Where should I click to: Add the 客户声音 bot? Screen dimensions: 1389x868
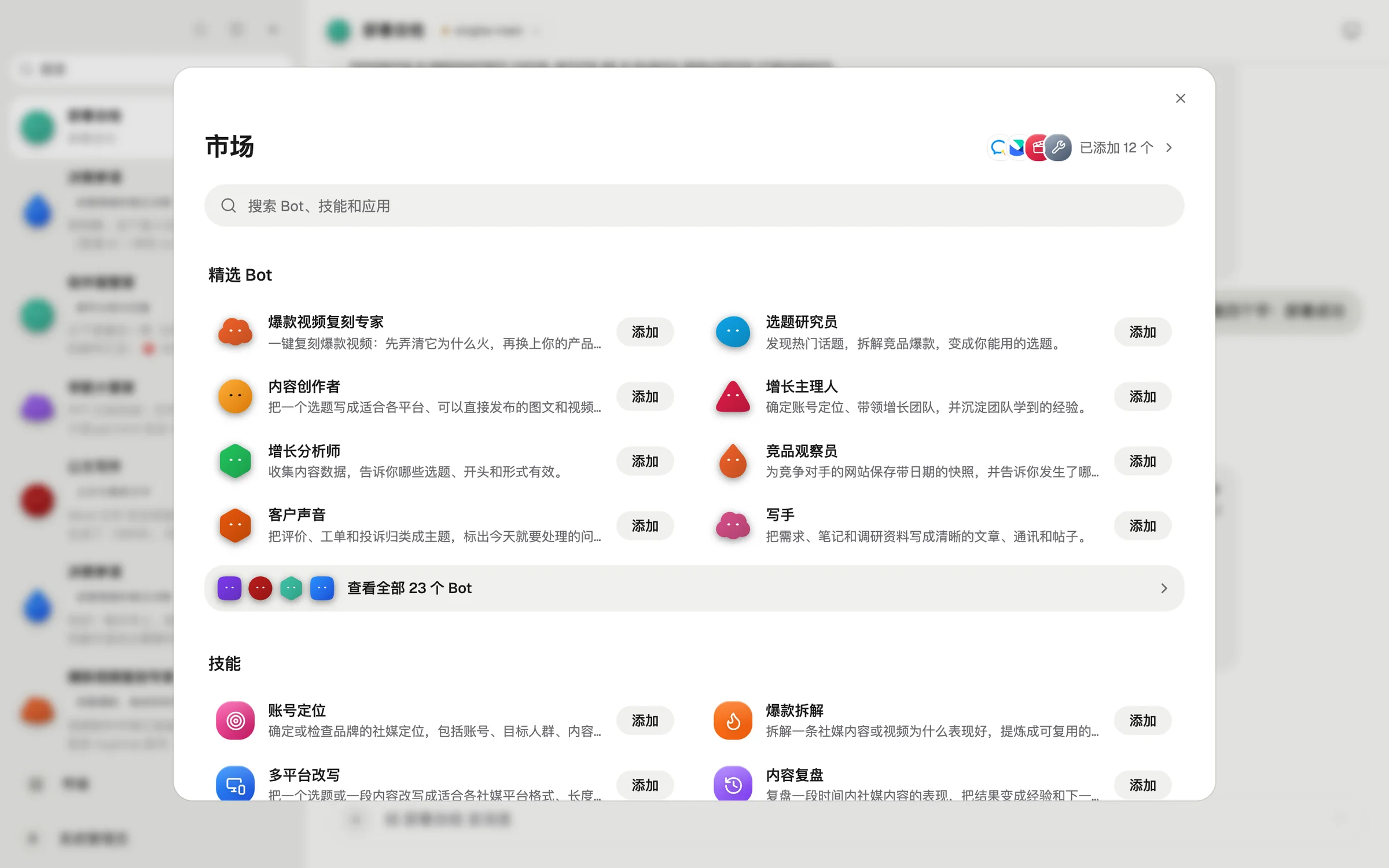point(645,525)
